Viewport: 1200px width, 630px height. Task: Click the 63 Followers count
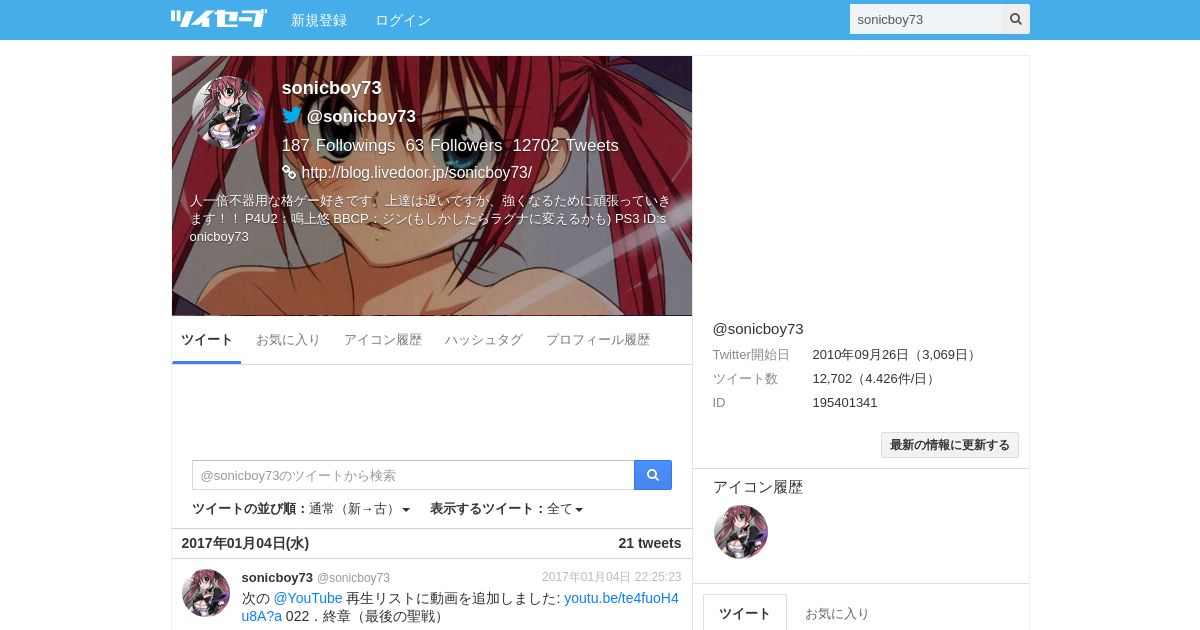coord(454,145)
